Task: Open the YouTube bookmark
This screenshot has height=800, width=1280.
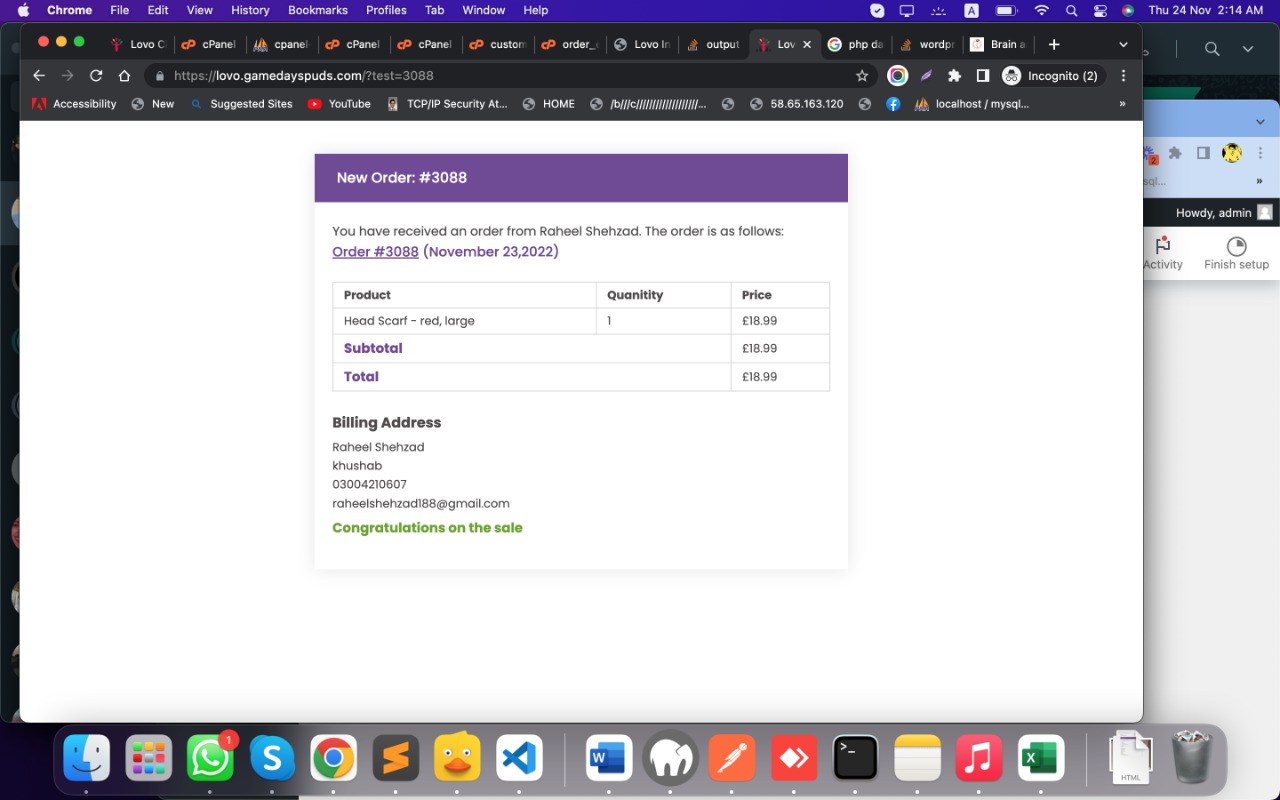Action: tap(339, 104)
